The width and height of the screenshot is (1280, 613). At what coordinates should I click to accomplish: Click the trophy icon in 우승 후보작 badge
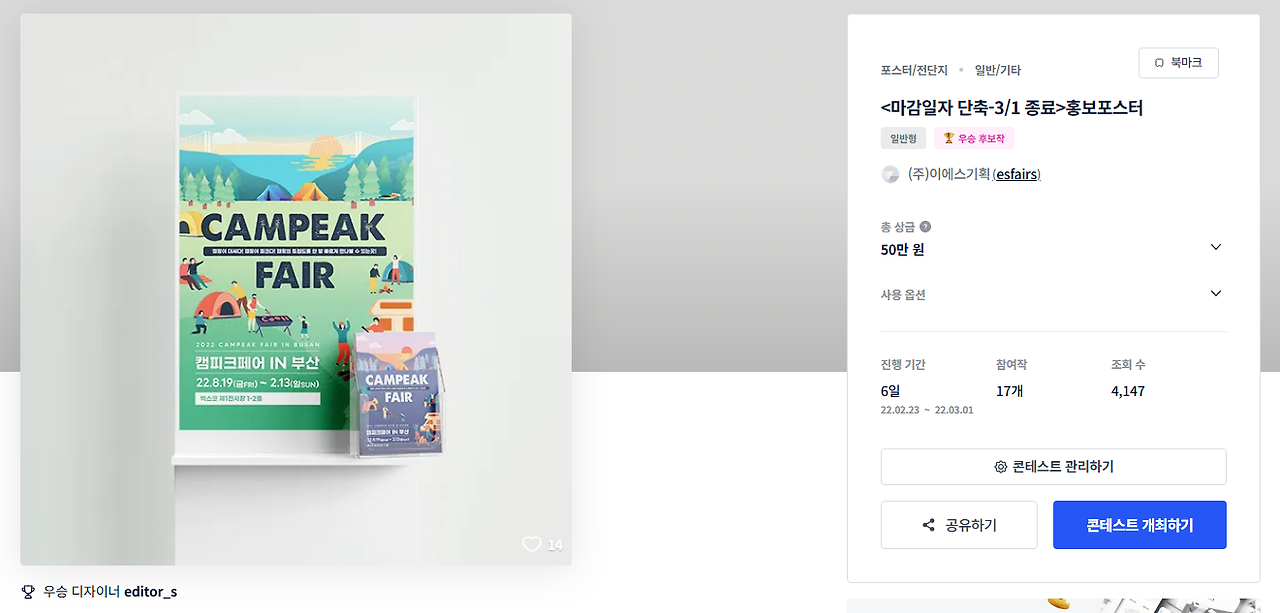point(949,138)
